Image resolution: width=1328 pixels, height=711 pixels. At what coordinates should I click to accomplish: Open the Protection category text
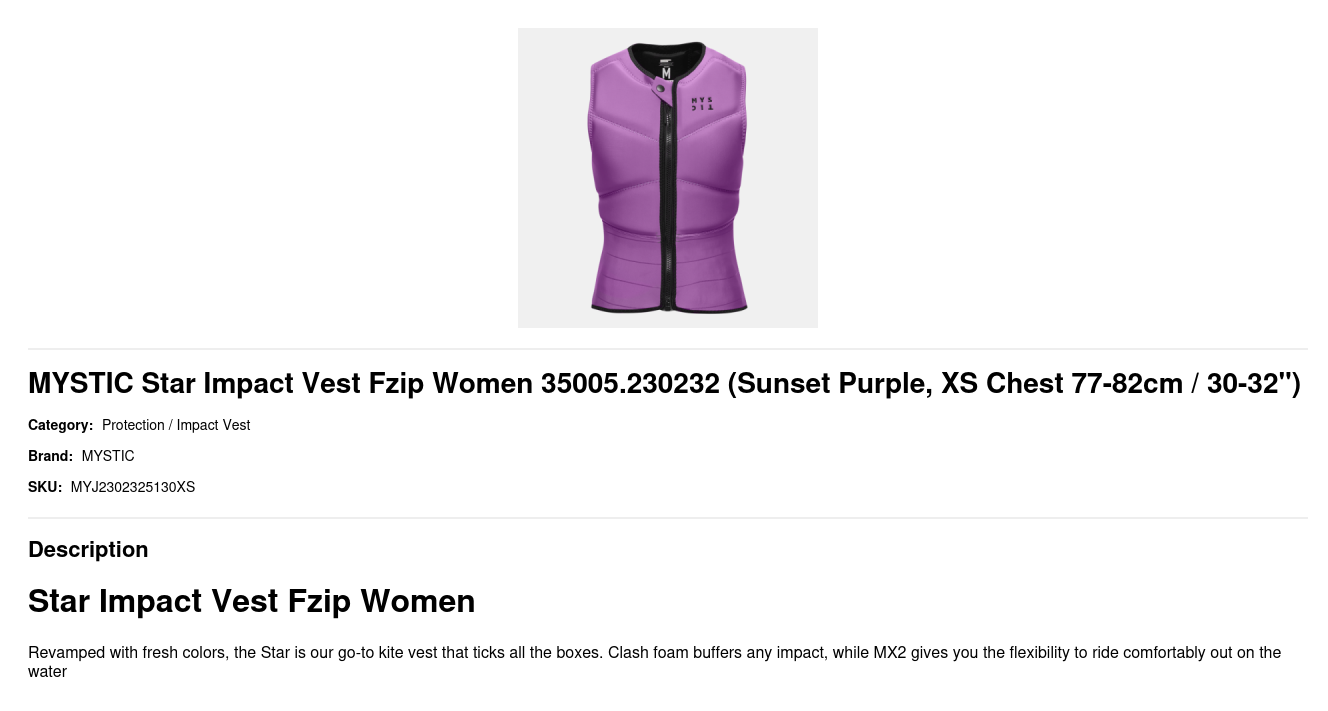click(133, 425)
